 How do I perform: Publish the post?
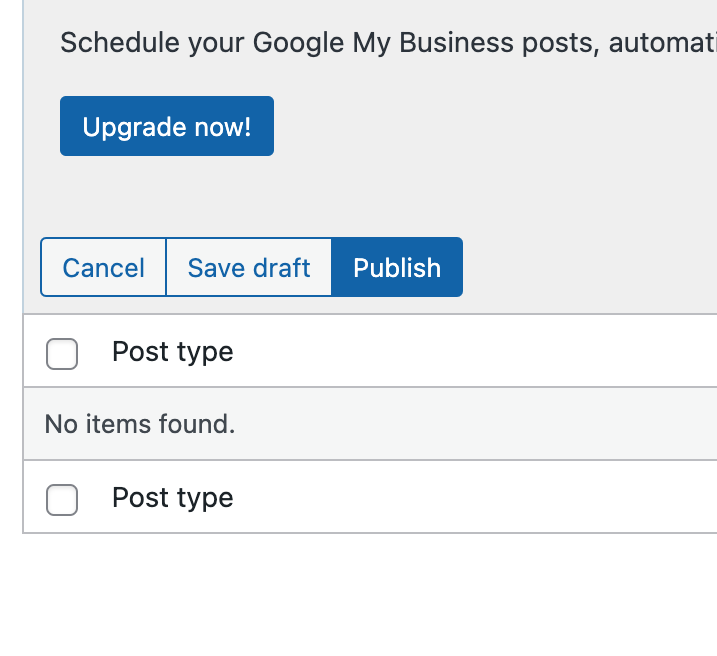tap(397, 268)
